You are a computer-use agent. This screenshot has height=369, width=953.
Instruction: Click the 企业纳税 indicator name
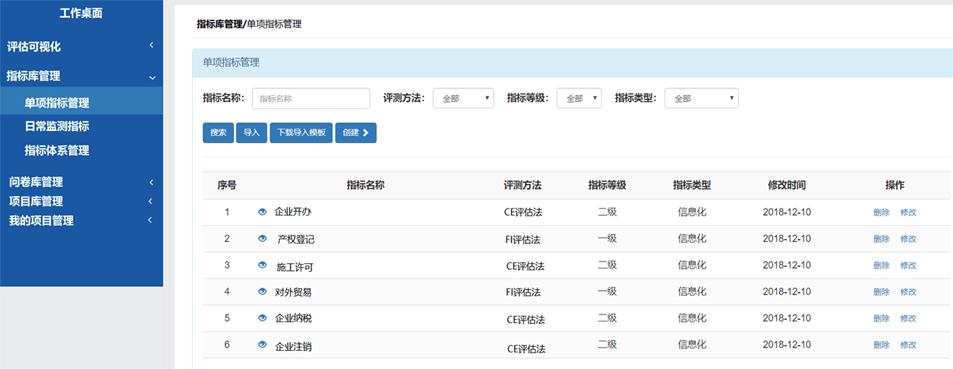tap(293, 318)
